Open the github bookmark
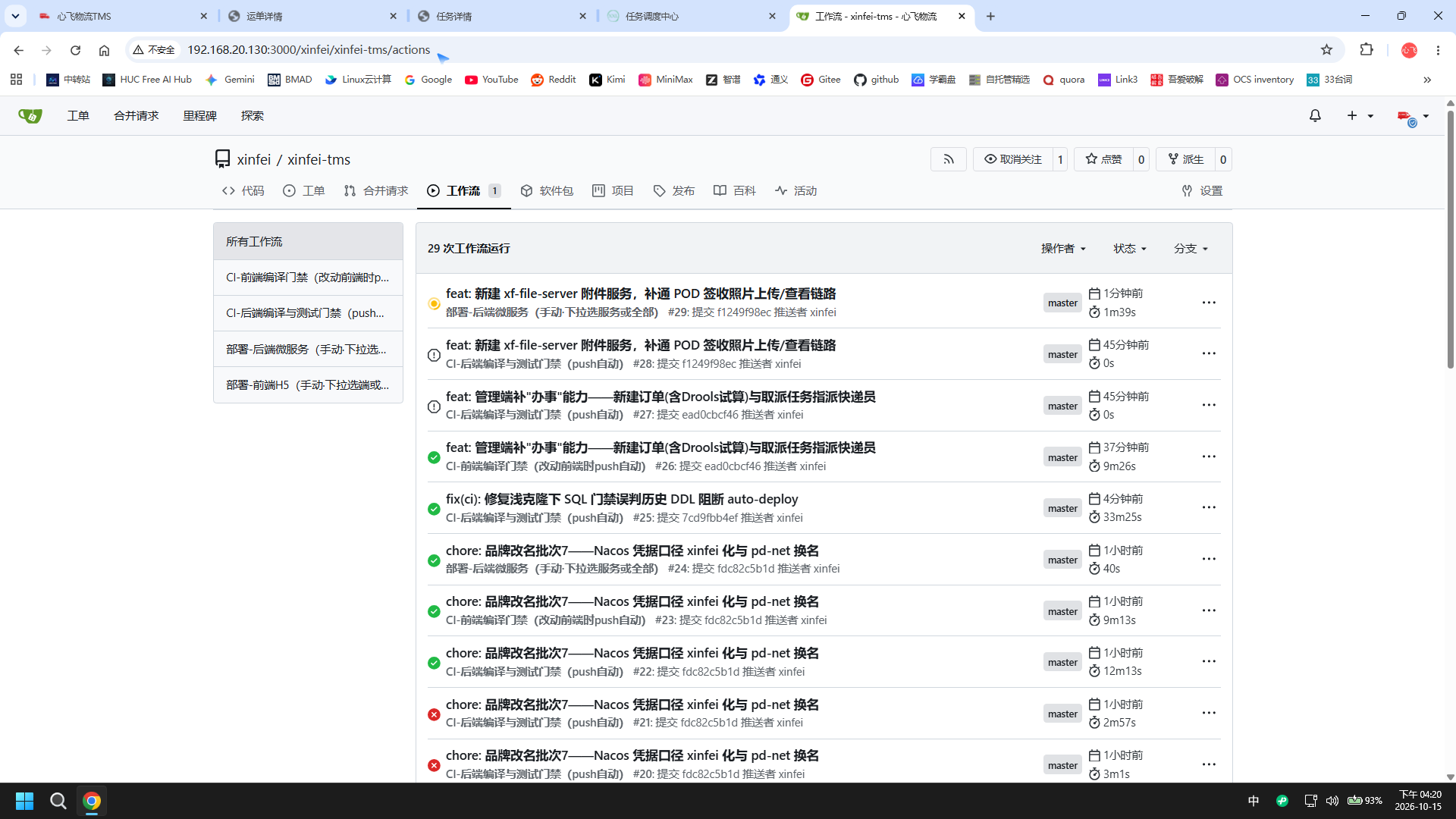This screenshot has height=819, width=1456. coord(877,80)
